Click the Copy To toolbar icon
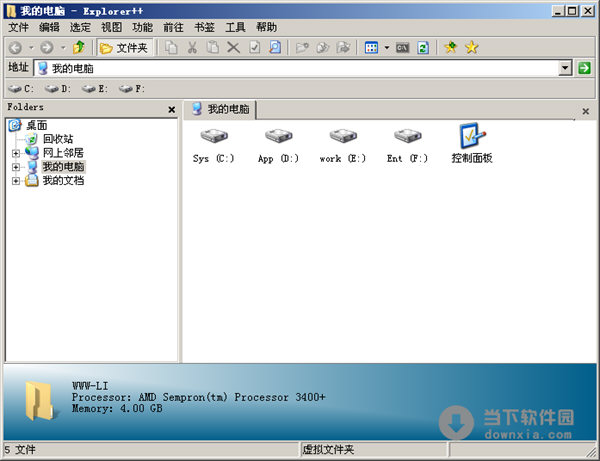The image size is (600, 461). 323,48
